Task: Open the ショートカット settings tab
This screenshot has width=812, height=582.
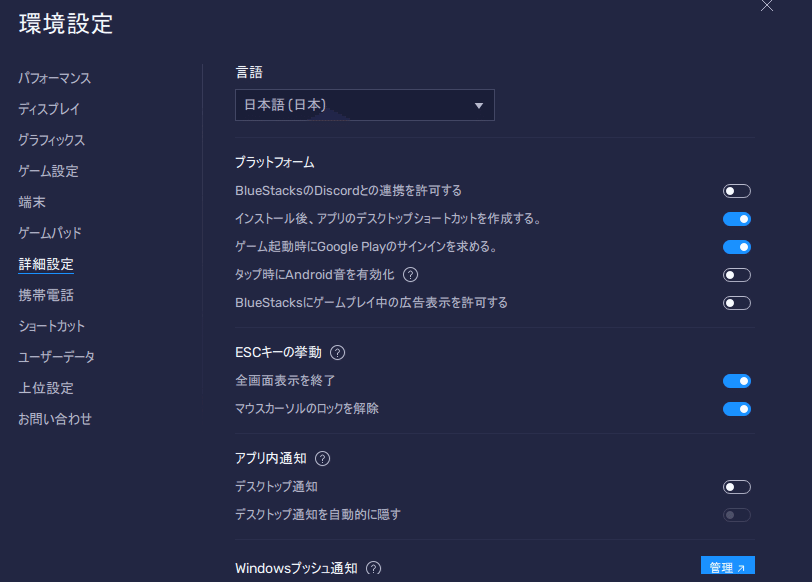Action: [x=51, y=326]
